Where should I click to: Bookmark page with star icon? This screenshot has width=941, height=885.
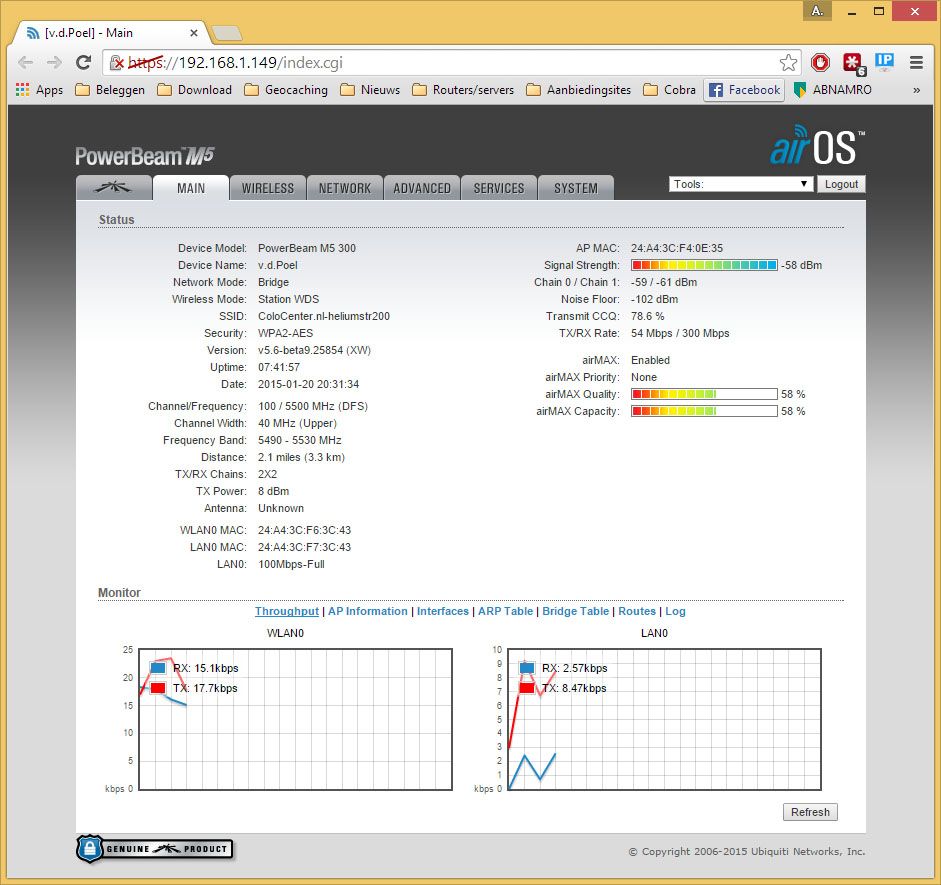click(789, 62)
